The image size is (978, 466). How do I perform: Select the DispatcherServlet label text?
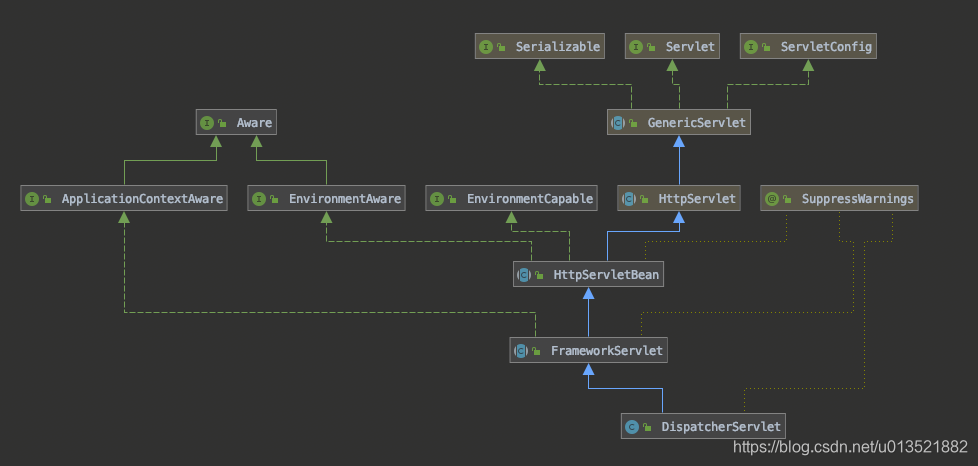(x=721, y=427)
